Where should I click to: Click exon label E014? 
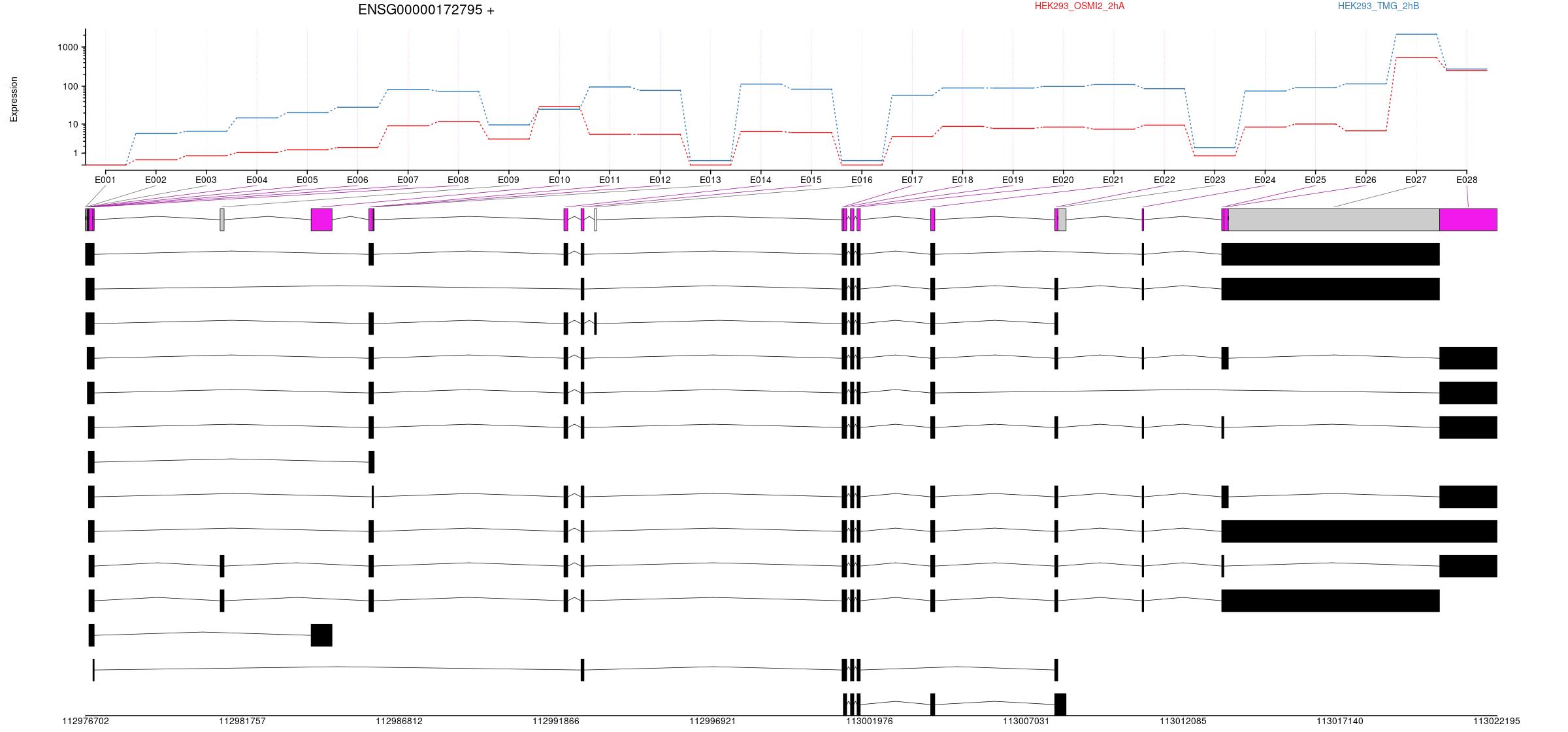760,180
